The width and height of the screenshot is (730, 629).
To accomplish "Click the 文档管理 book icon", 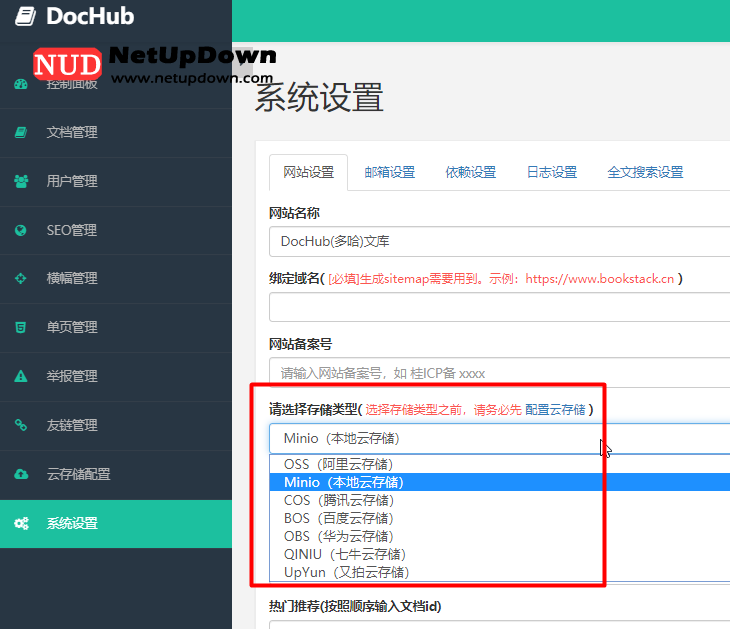I will [21, 132].
